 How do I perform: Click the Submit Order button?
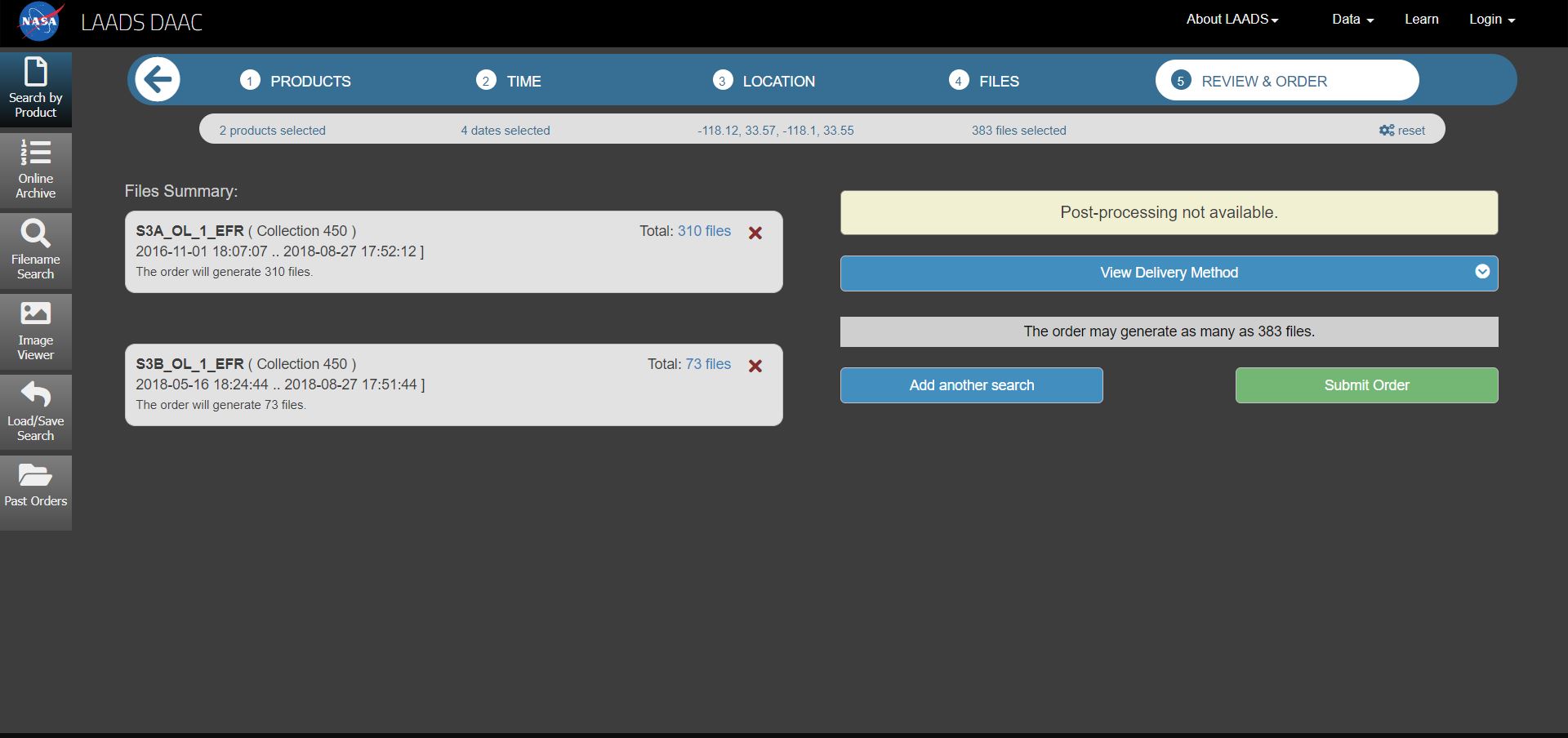pyautogui.click(x=1366, y=385)
